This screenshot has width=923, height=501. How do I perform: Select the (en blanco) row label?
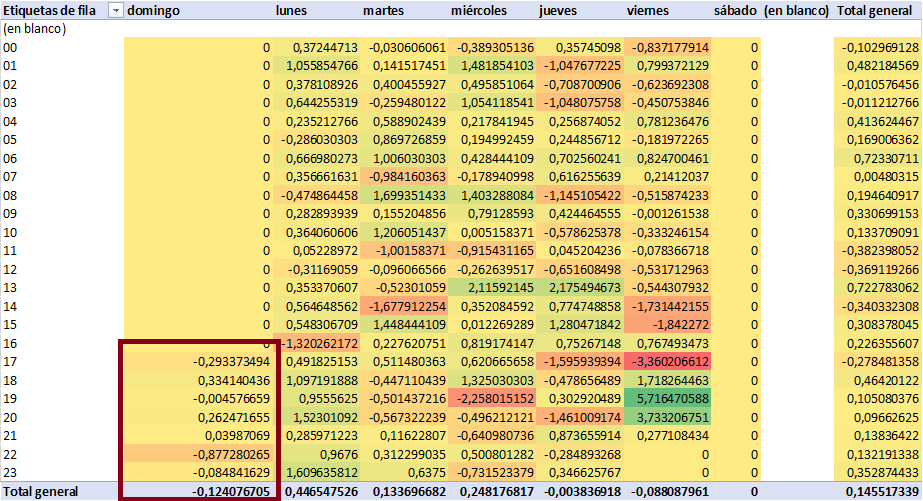(34, 28)
